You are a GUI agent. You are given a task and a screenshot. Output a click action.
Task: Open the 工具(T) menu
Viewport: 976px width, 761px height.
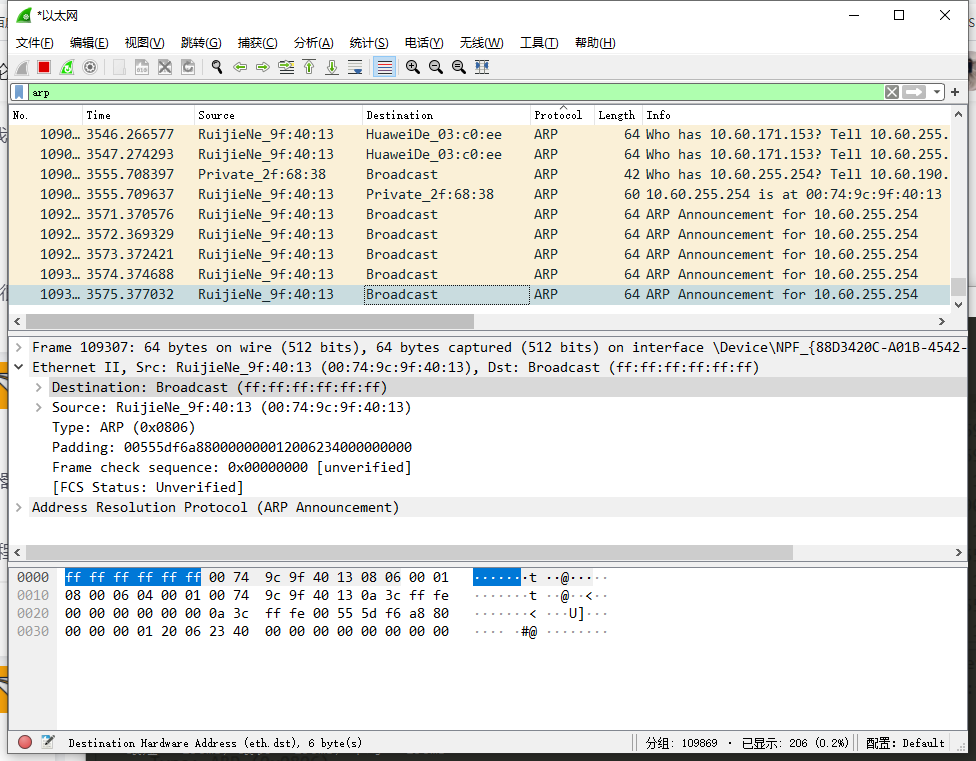pos(539,43)
